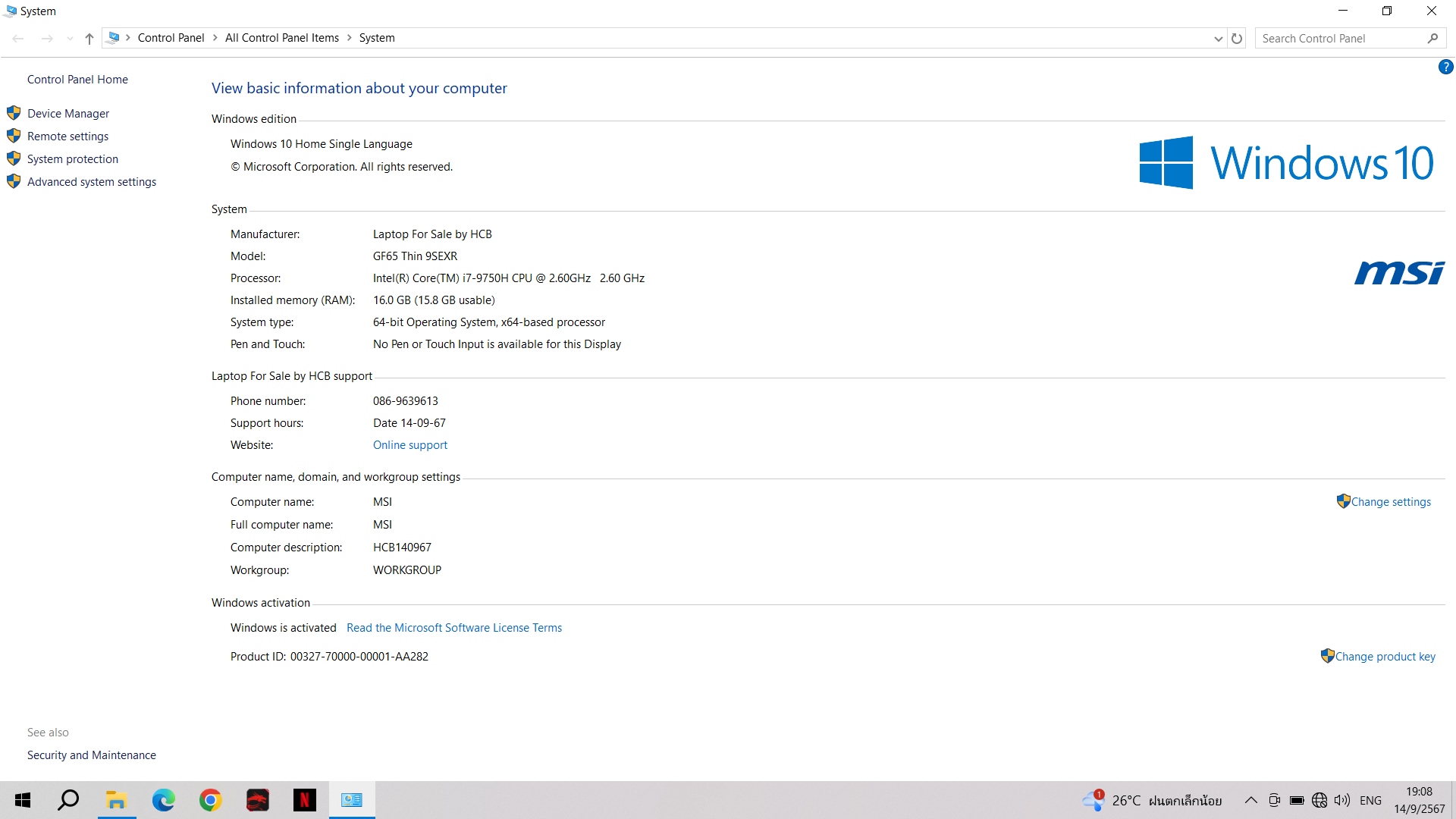Screen dimensions: 1456x819
Task: Click the up arrow navigation icon
Action: [89, 39]
